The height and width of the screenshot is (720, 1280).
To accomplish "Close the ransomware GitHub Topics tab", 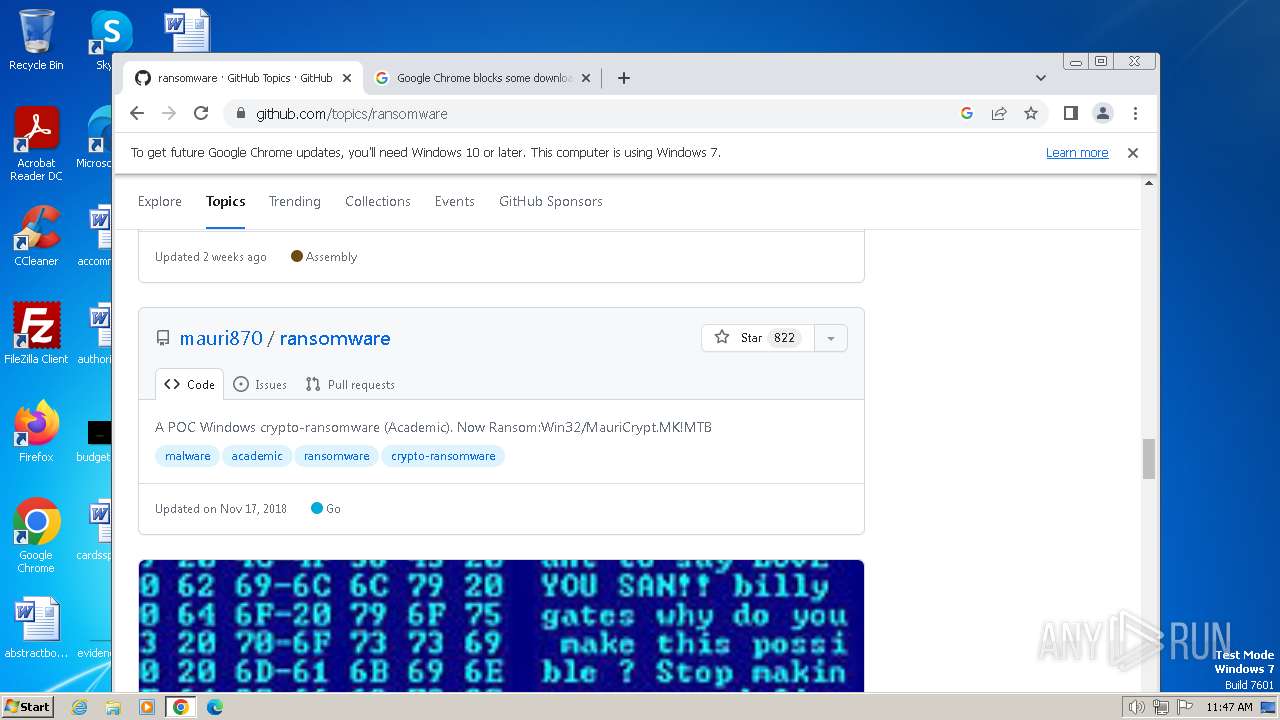I will click(x=347, y=78).
